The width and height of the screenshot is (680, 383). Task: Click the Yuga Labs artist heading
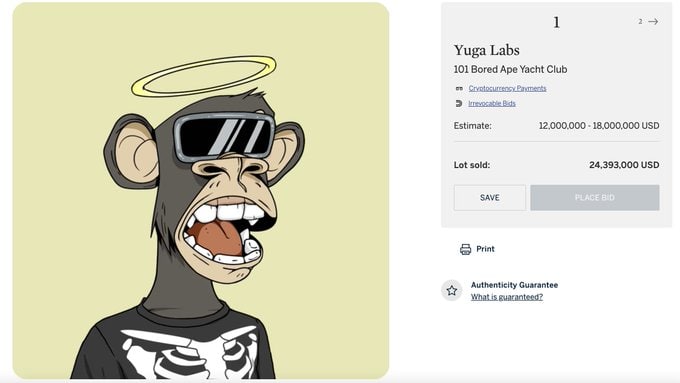(x=487, y=50)
